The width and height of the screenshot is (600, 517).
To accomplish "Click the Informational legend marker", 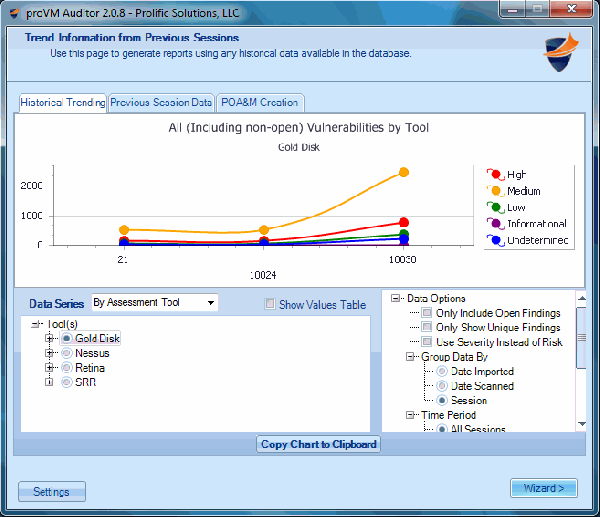I will [496, 223].
